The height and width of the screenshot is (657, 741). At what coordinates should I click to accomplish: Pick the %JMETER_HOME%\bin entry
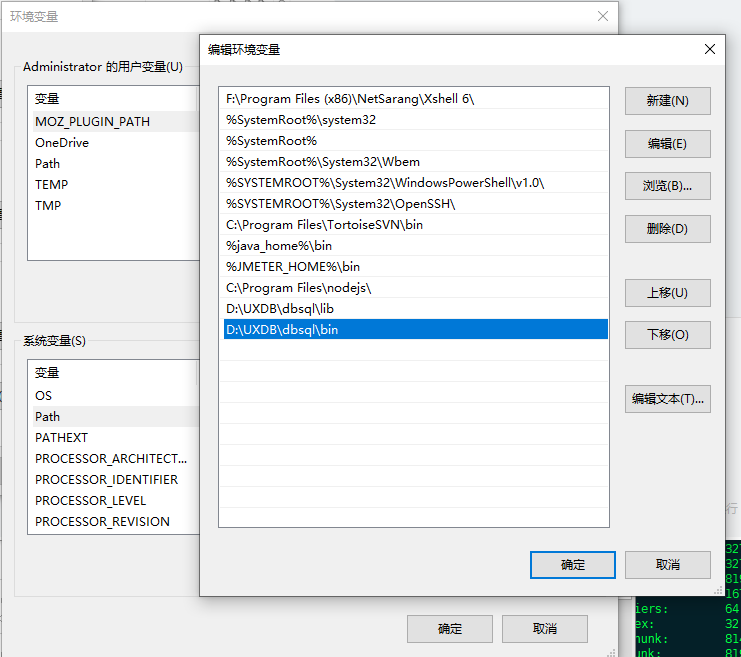pyautogui.click(x=293, y=267)
